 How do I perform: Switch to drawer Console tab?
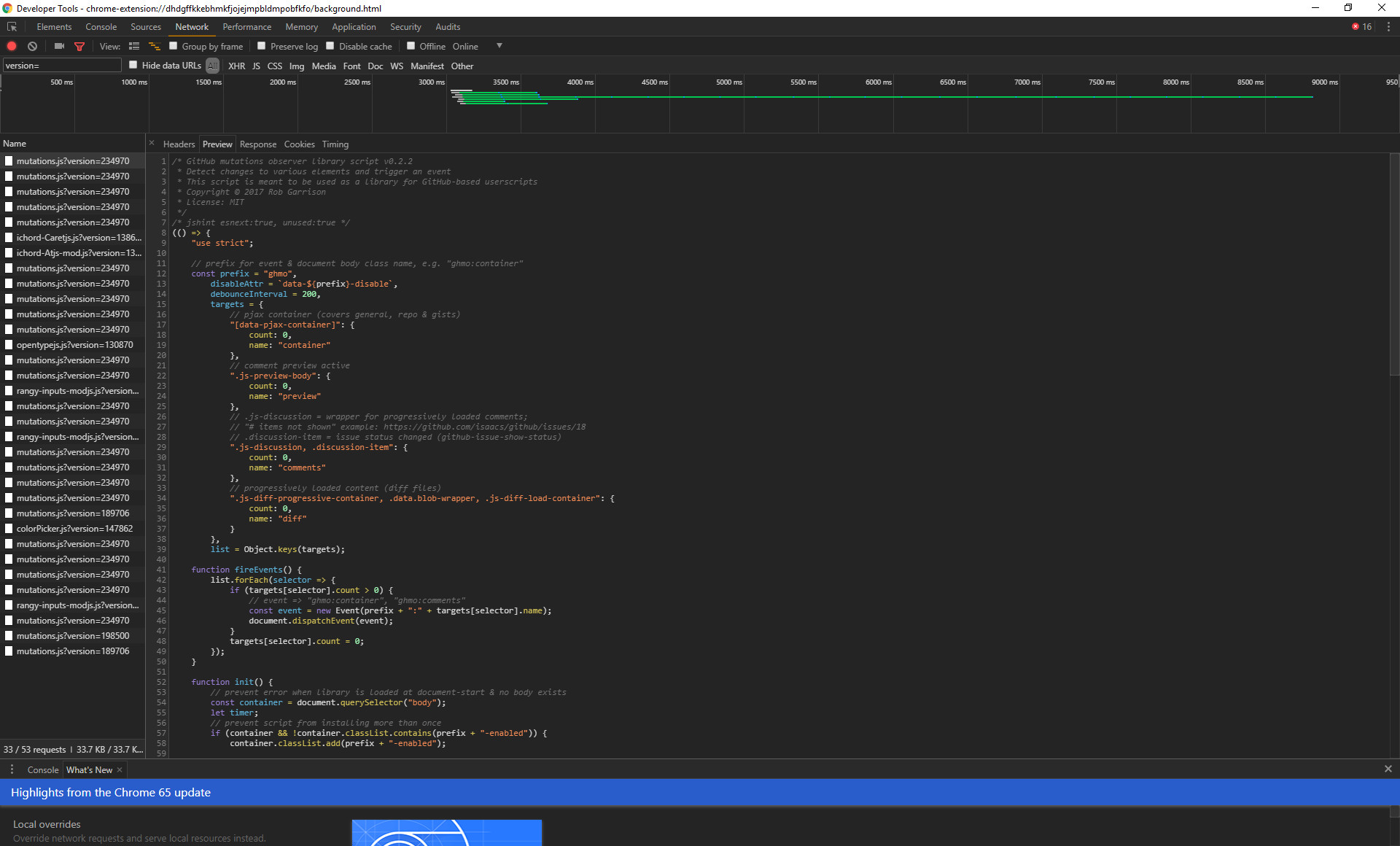(43, 770)
